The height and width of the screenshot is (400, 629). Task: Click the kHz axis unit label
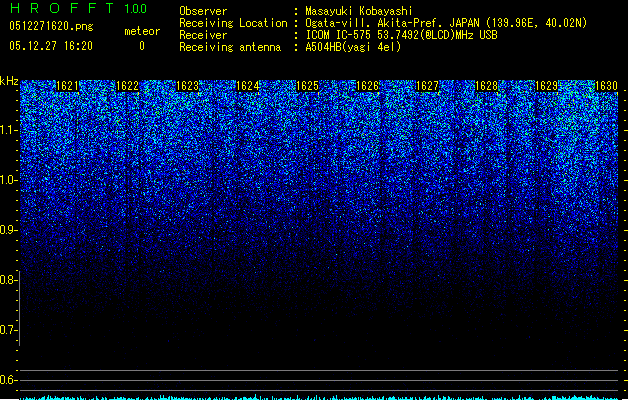9,81
